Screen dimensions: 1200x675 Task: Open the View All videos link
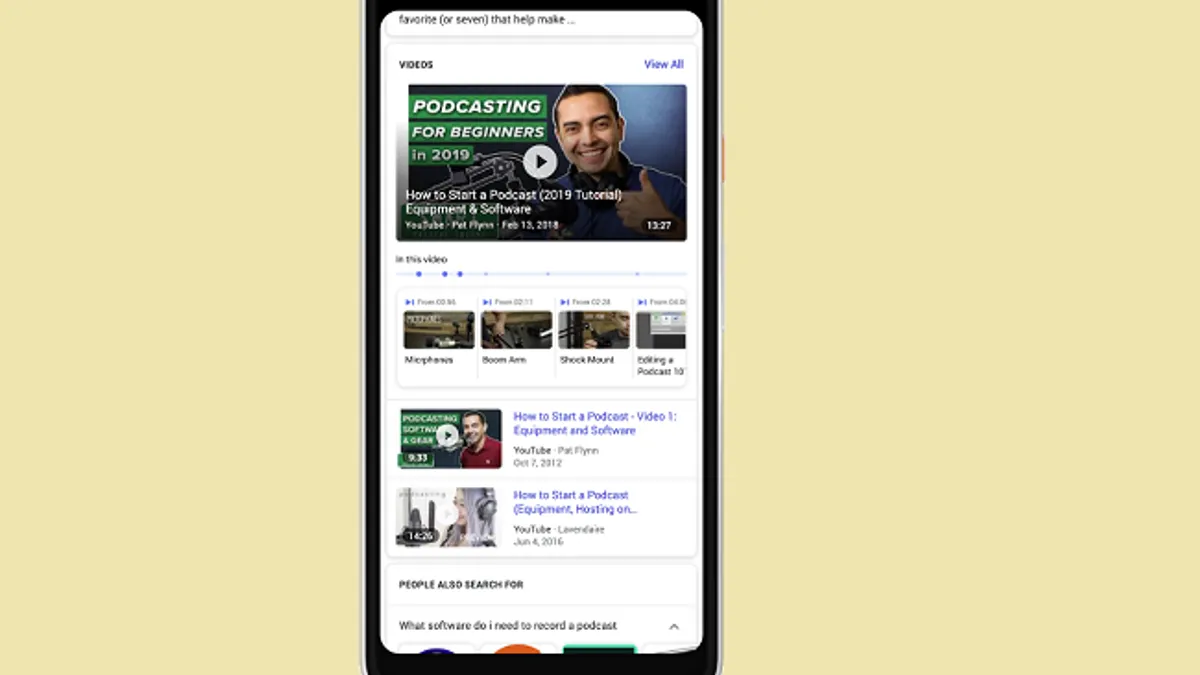coord(663,64)
